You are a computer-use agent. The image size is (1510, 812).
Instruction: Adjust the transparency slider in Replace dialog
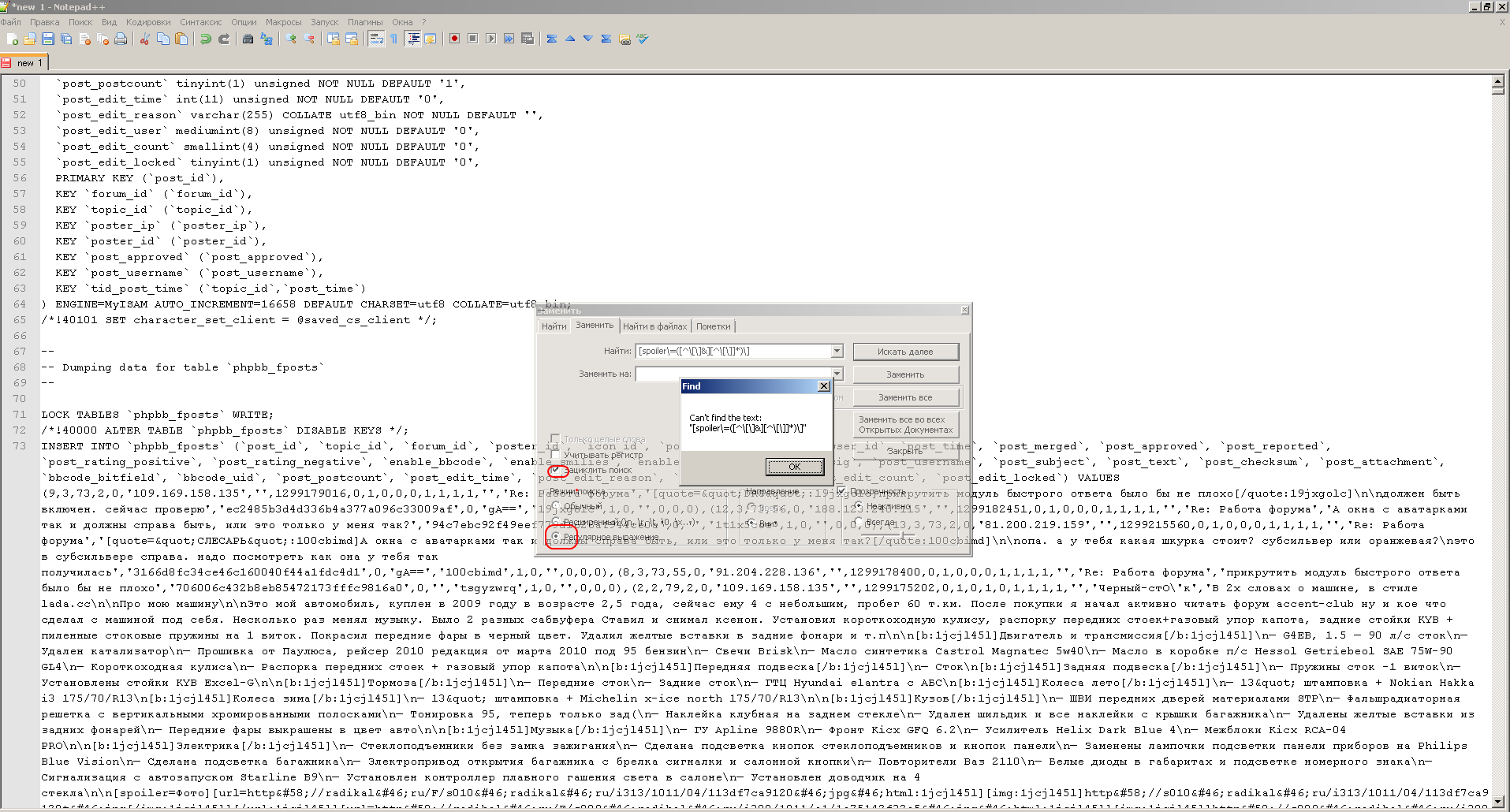point(903,535)
